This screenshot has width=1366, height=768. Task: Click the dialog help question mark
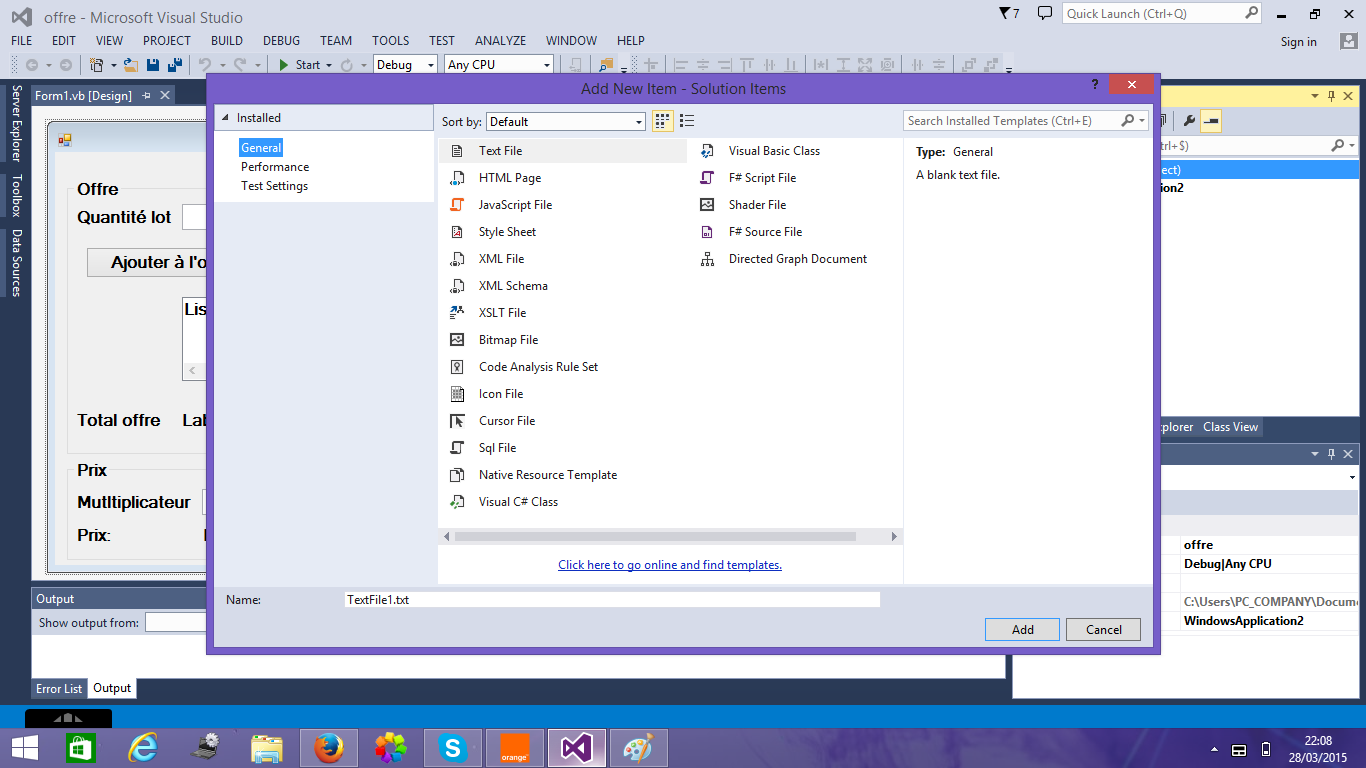click(x=1096, y=85)
